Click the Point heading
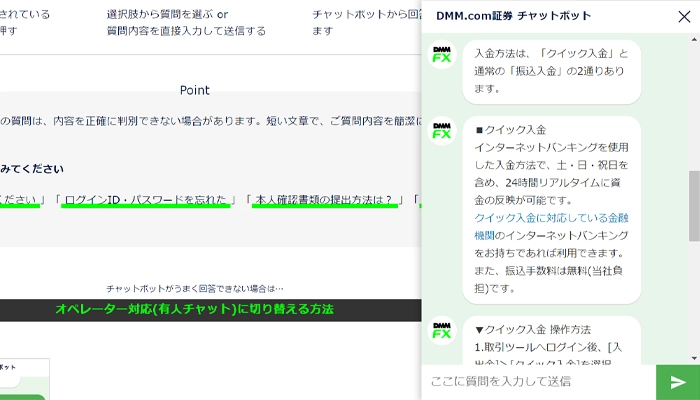Image resolution: width=700 pixels, height=400 pixels. click(195, 90)
